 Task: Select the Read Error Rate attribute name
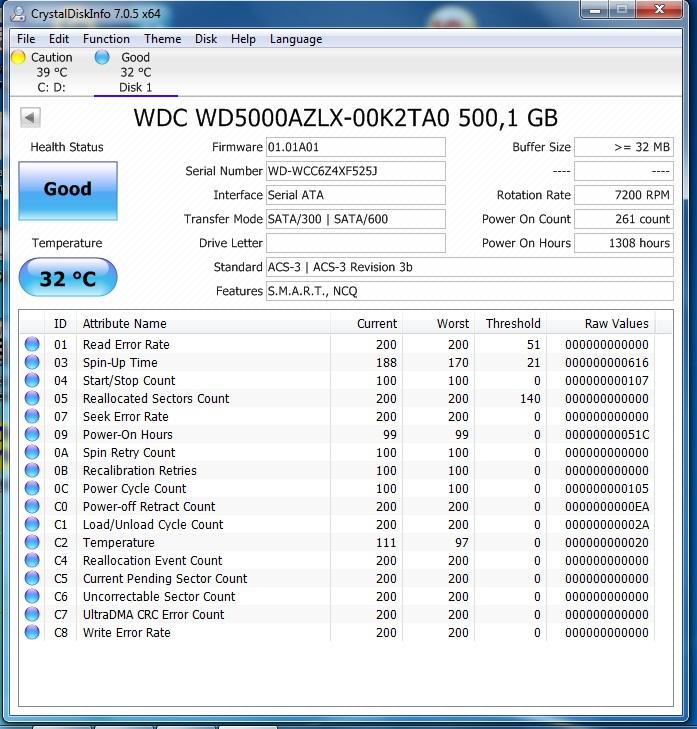(x=126, y=345)
